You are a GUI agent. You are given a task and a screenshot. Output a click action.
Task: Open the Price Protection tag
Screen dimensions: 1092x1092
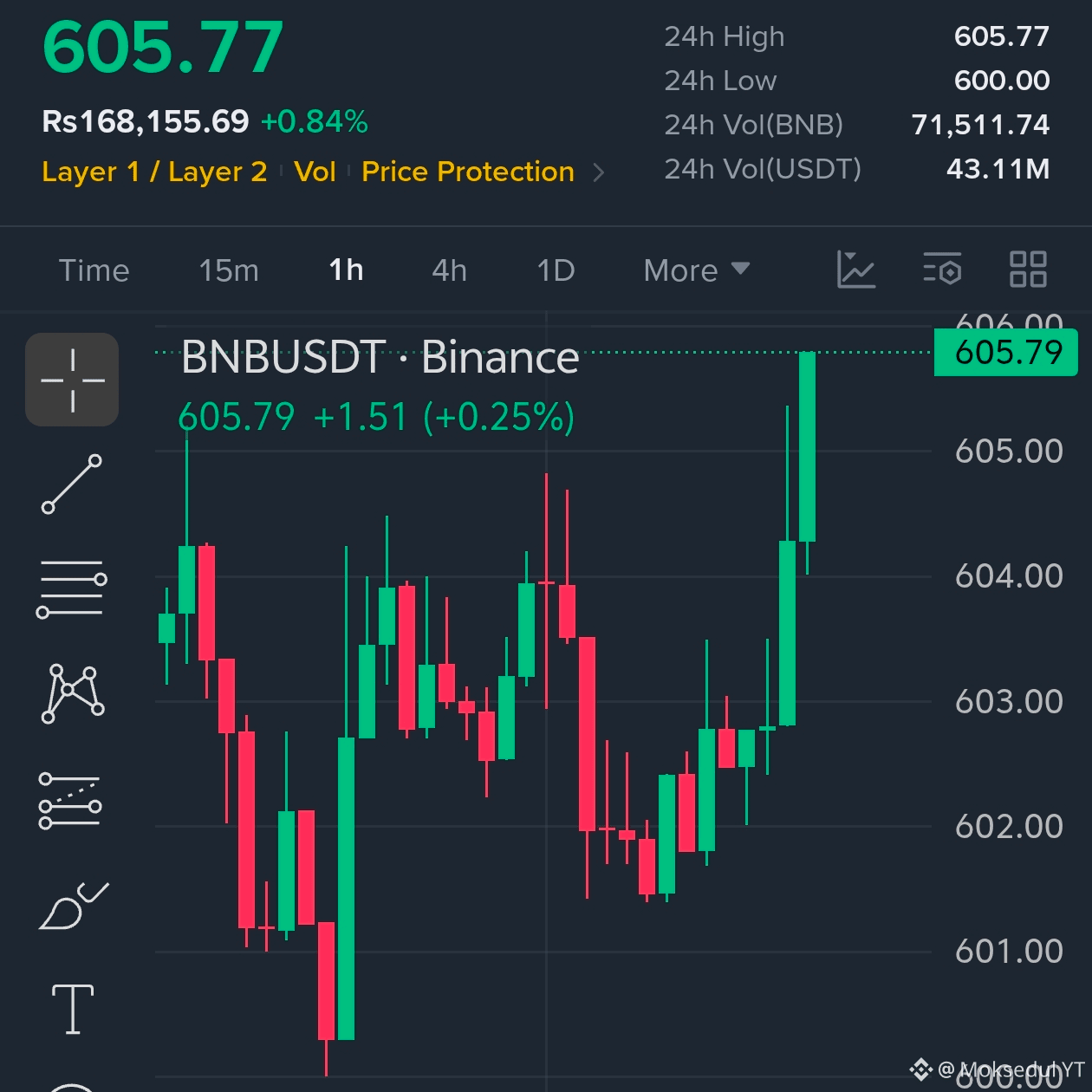(468, 172)
